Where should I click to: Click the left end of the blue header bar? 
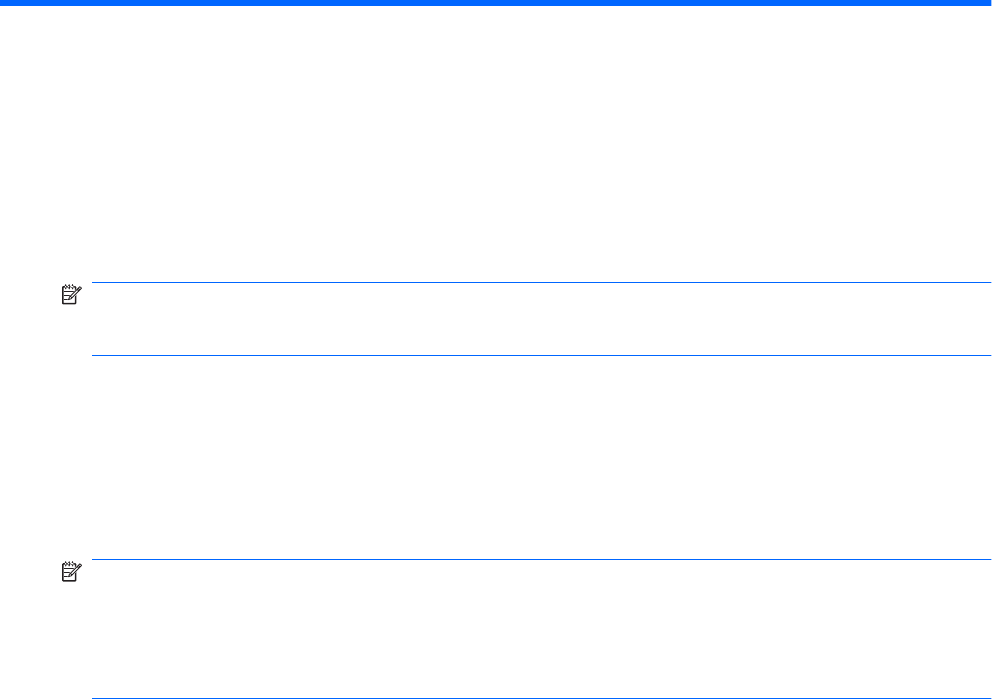click(4, 3)
